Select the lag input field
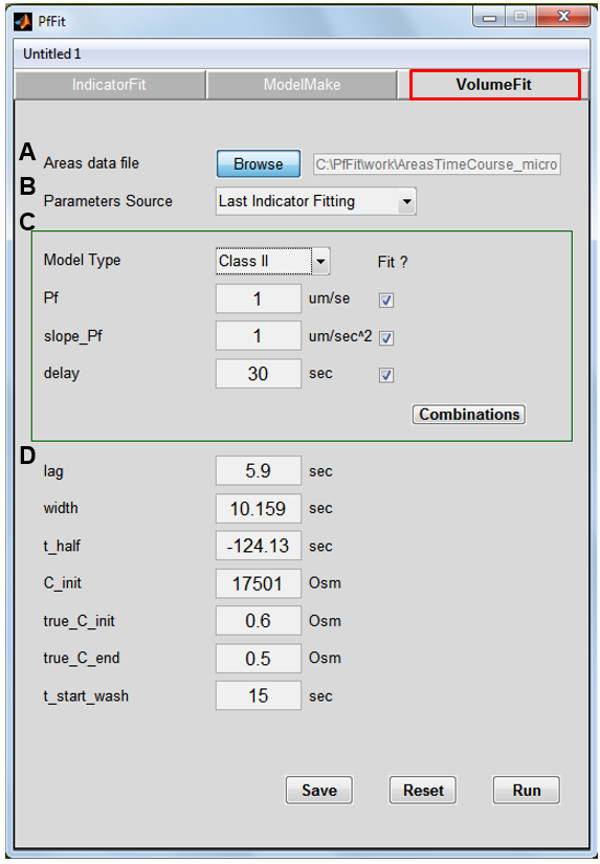 [258, 471]
